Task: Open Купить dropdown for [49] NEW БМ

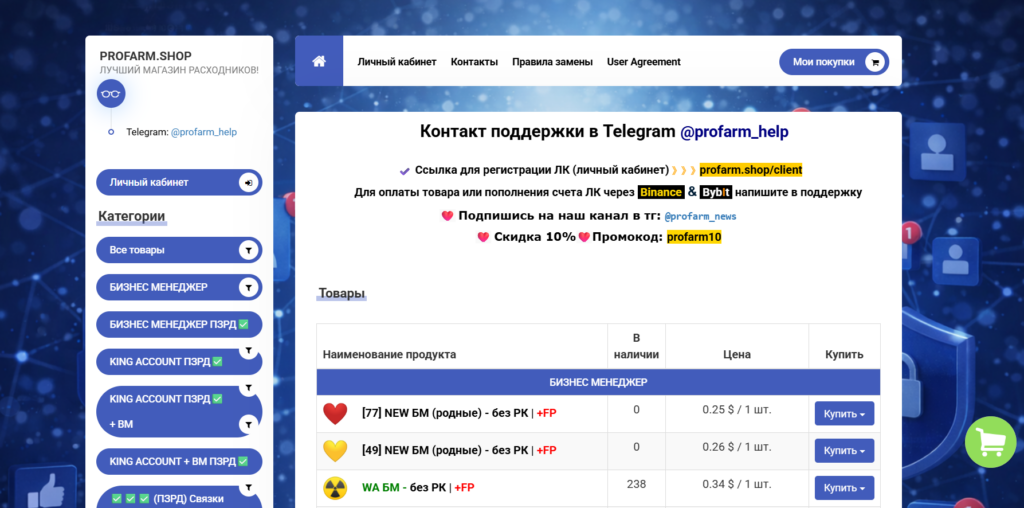Action: (844, 451)
